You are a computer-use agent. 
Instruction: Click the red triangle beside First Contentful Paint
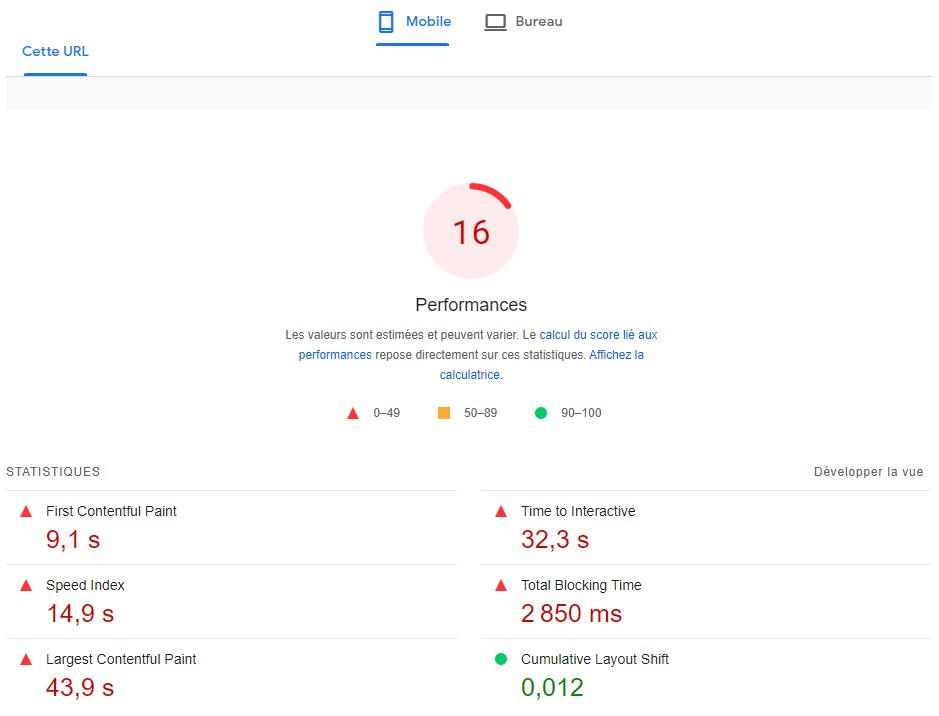click(x=26, y=511)
